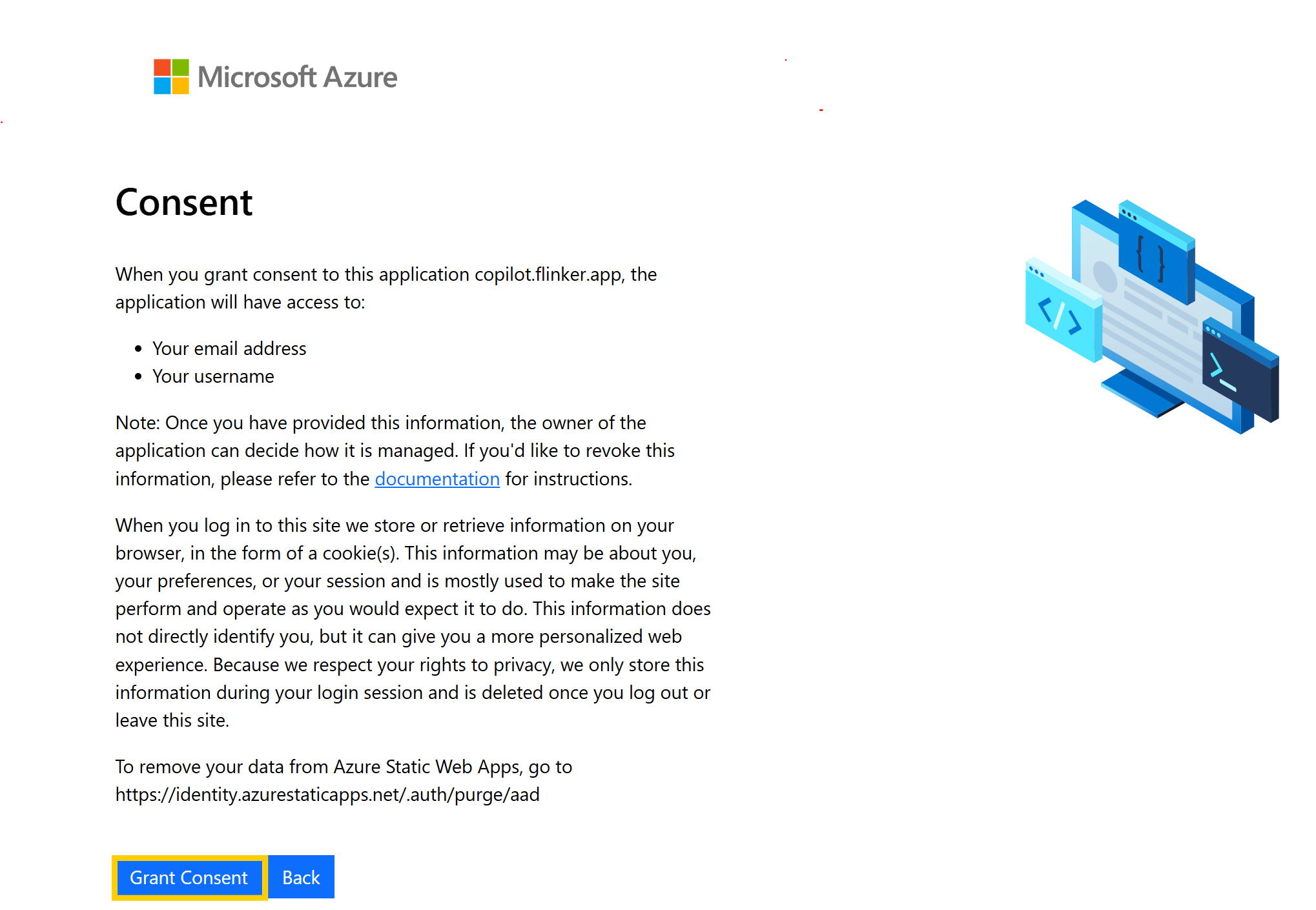Click the "Your username" list item
Screen dimensions: 1316x910
pos(213,376)
